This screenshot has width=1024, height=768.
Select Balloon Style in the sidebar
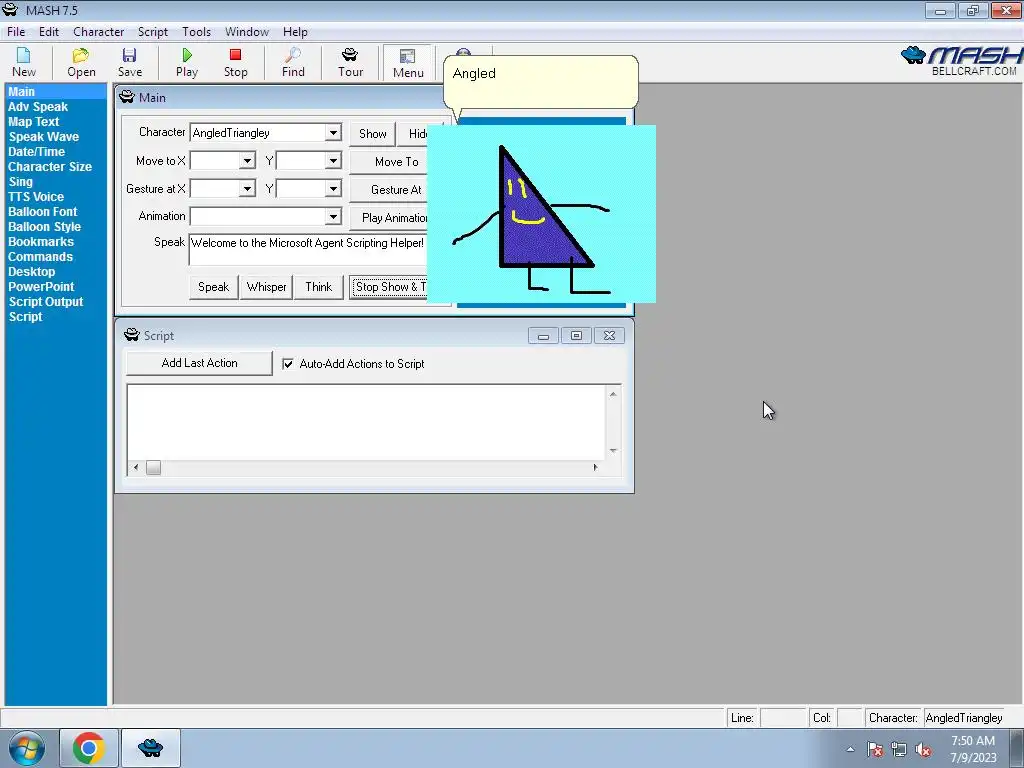coord(44,227)
